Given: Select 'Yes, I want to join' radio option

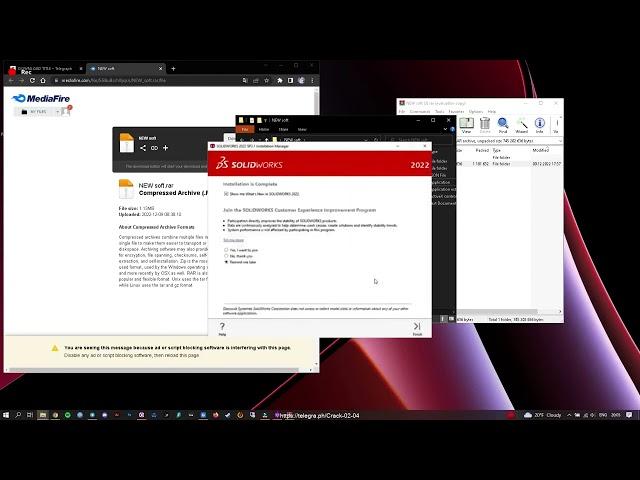Looking at the screenshot, I should (x=226, y=250).
